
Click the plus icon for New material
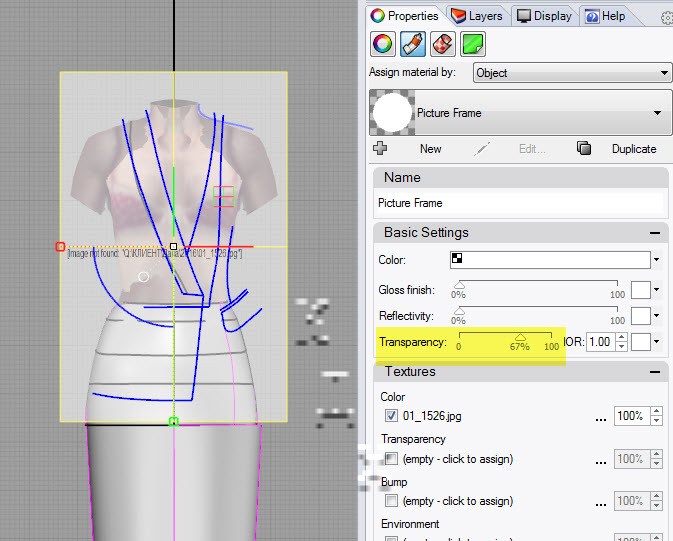click(380, 149)
